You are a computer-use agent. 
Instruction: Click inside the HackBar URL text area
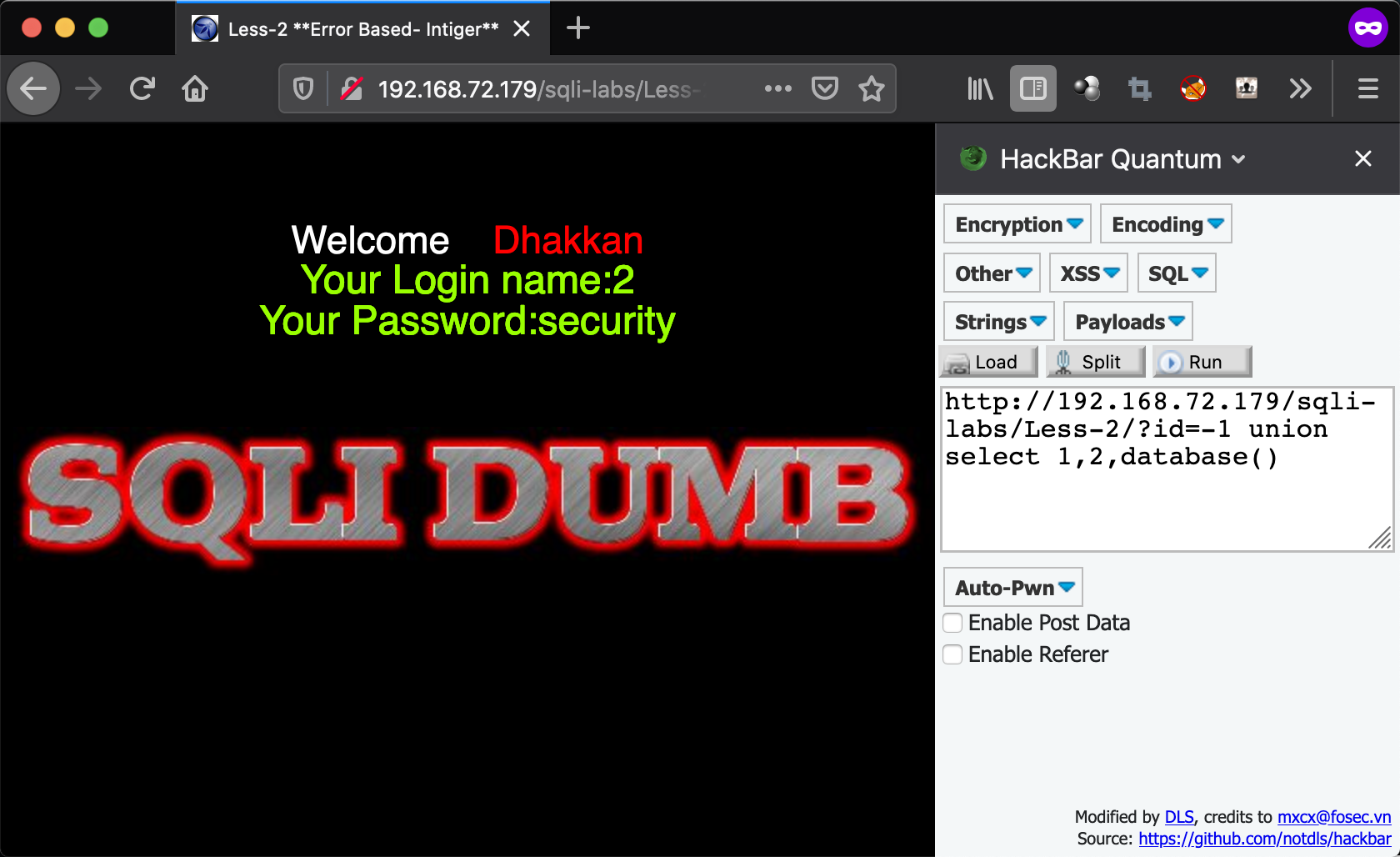[x=1165, y=500]
